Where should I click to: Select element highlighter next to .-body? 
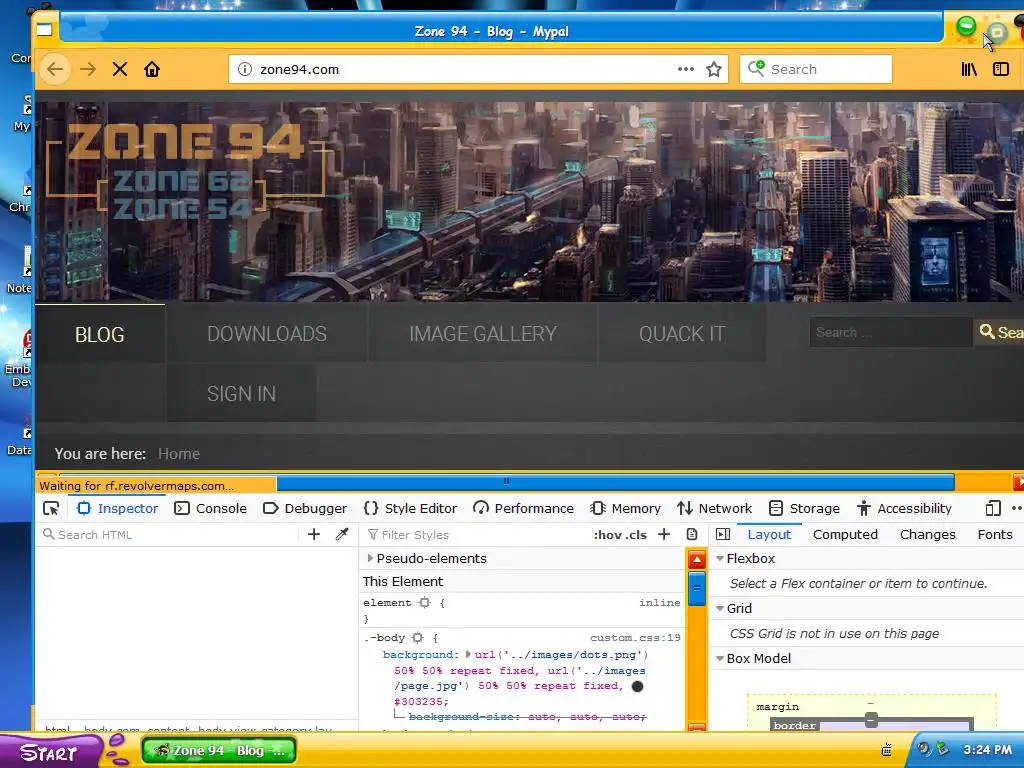click(417, 637)
